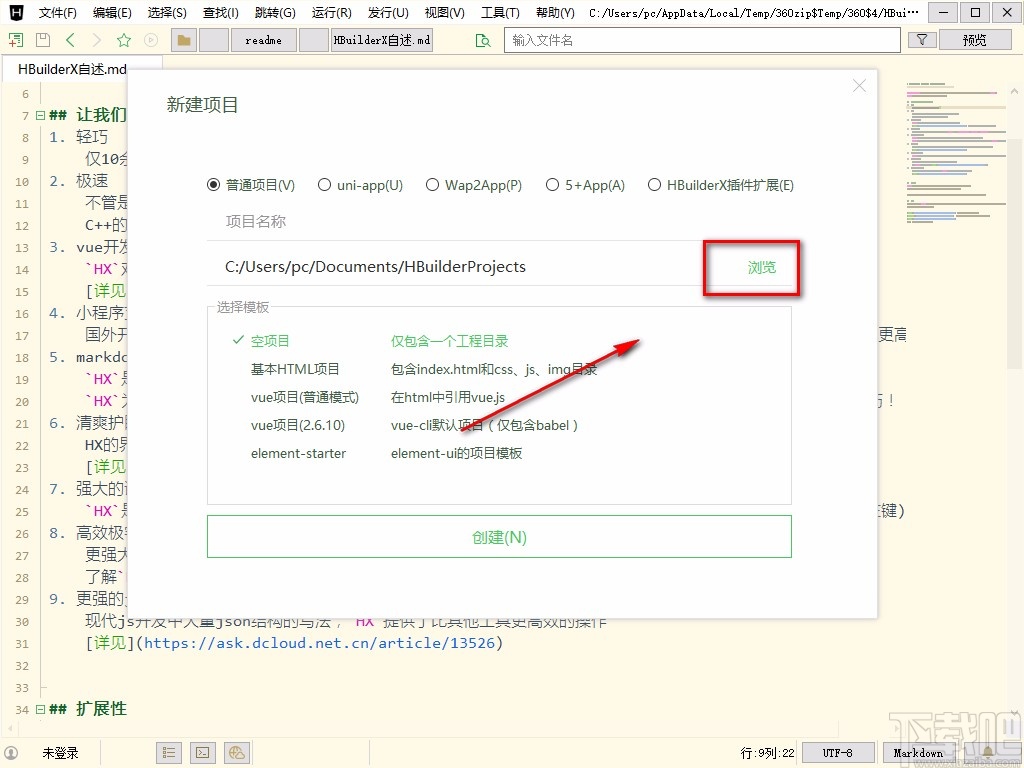Click the cloud browser icon in status bar
The height and width of the screenshot is (768, 1024).
[237, 753]
